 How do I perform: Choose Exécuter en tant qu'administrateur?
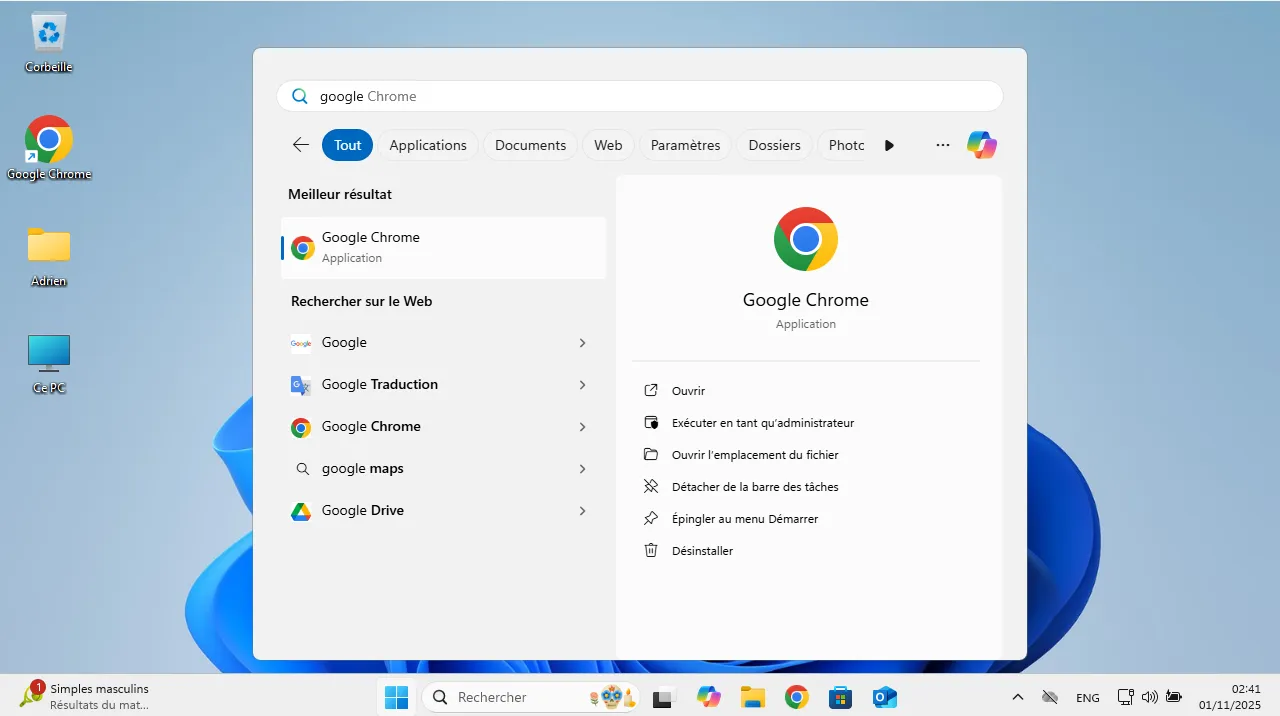[762, 422]
